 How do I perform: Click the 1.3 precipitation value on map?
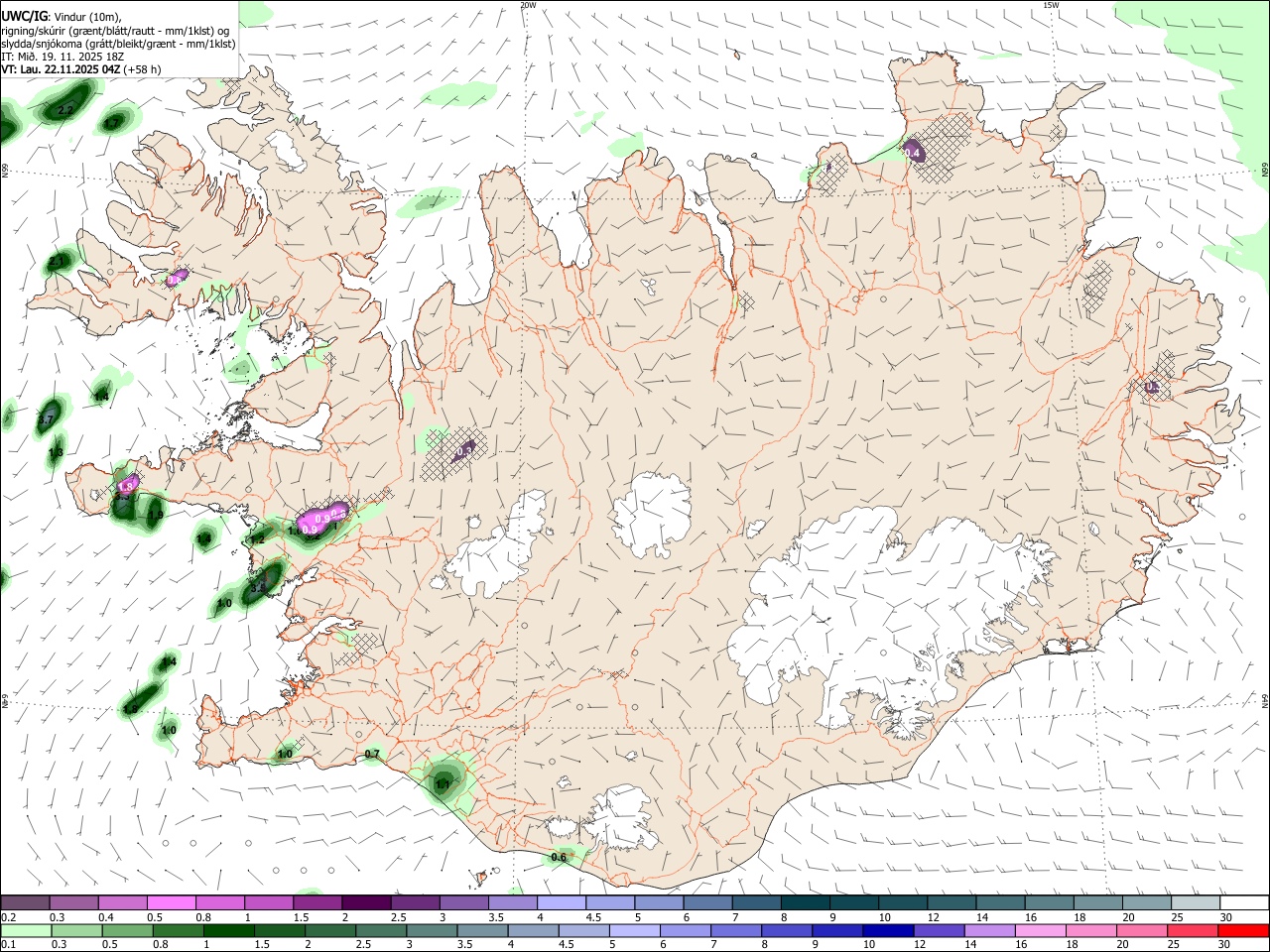56,452
